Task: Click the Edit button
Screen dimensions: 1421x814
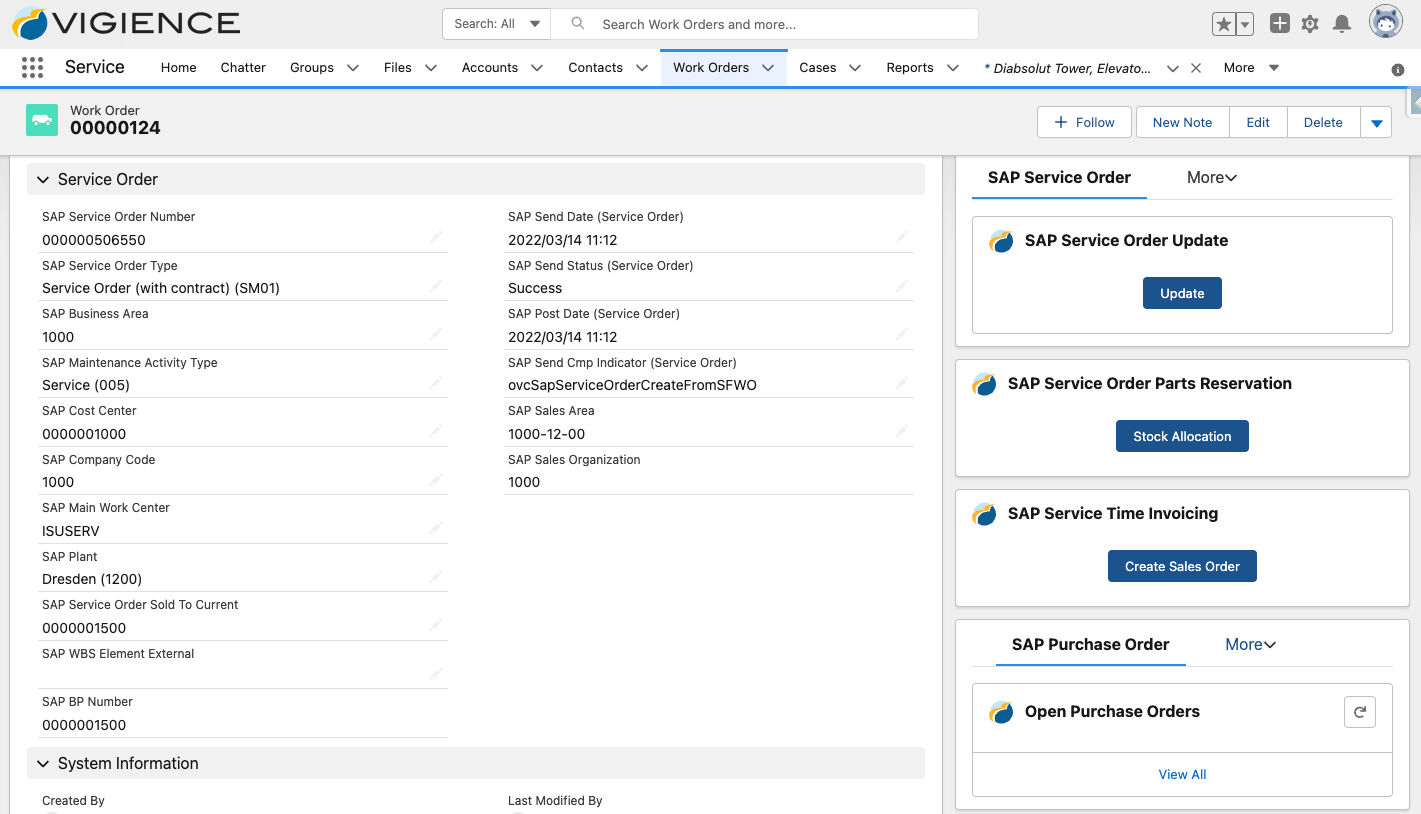Action: 1258,123
